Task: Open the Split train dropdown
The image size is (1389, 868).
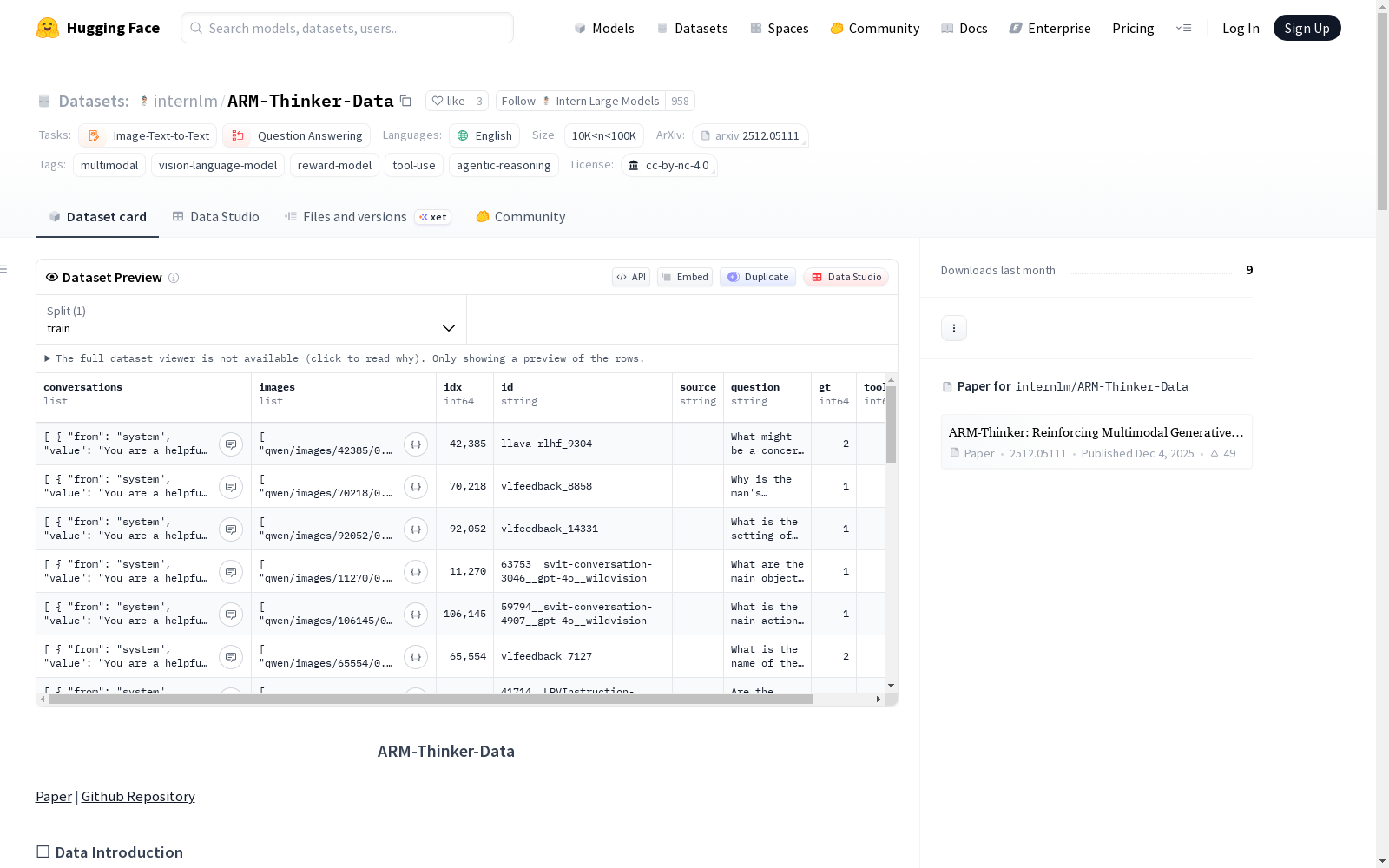Action: [251, 319]
